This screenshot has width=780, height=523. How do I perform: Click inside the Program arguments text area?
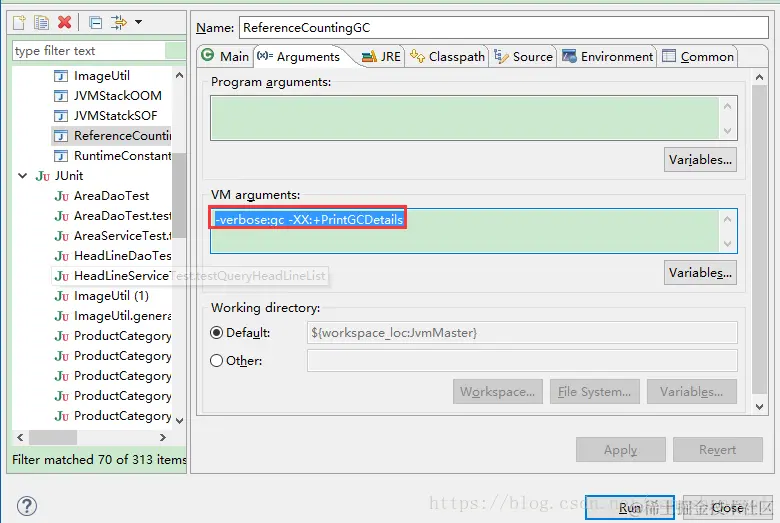click(465, 118)
